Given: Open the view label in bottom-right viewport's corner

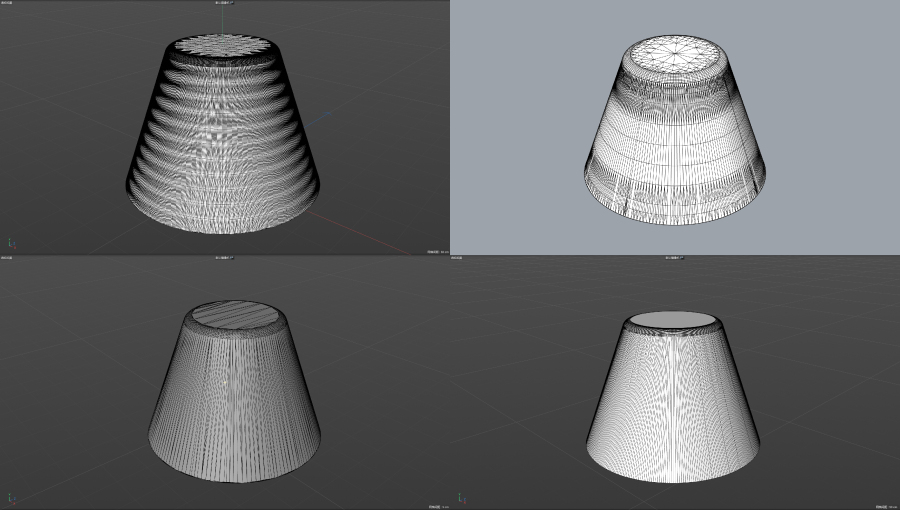Looking at the screenshot, I should point(456,258).
